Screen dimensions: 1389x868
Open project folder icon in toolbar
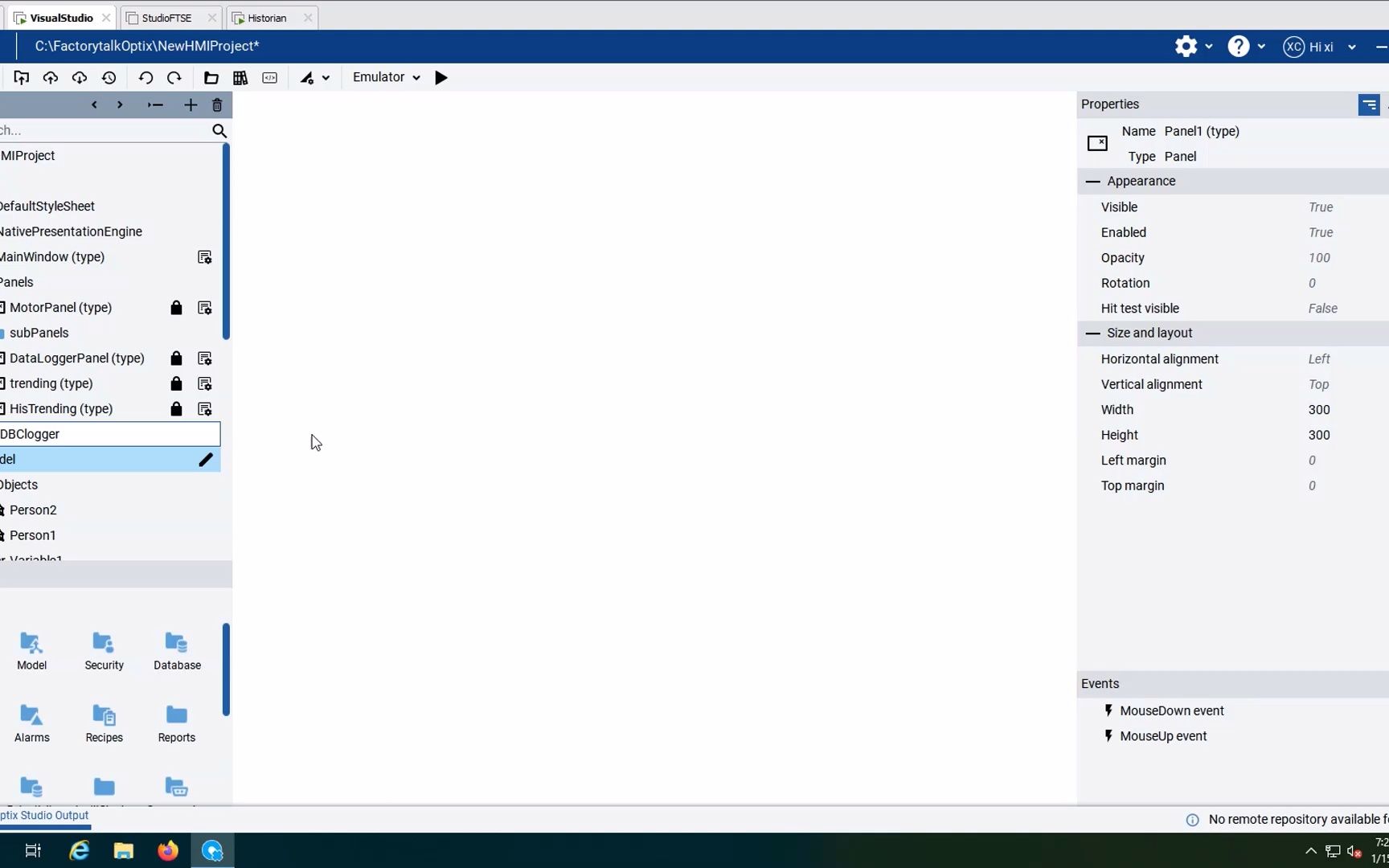[211, 78]
